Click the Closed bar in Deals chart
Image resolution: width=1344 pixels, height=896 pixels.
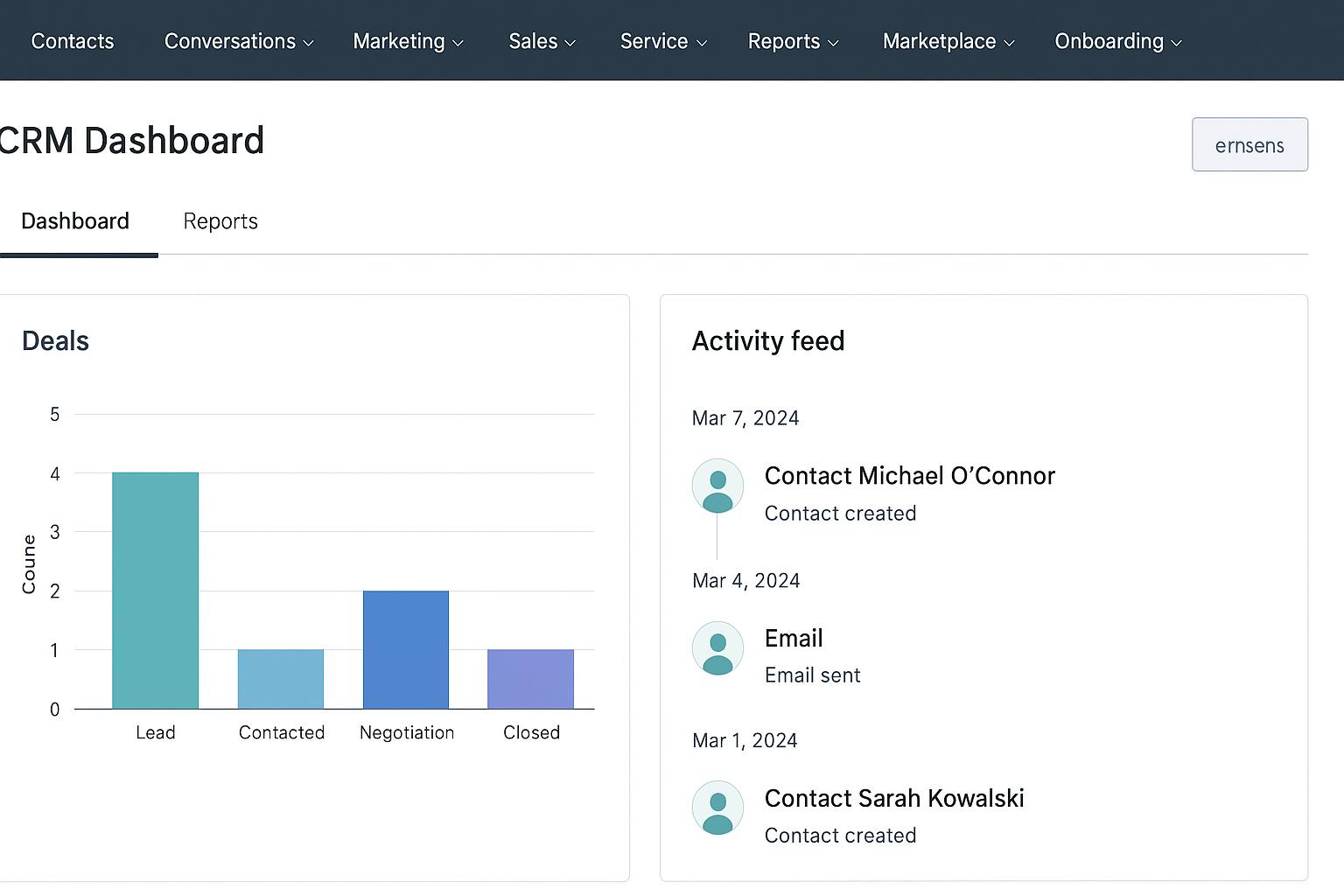point(530,678)
